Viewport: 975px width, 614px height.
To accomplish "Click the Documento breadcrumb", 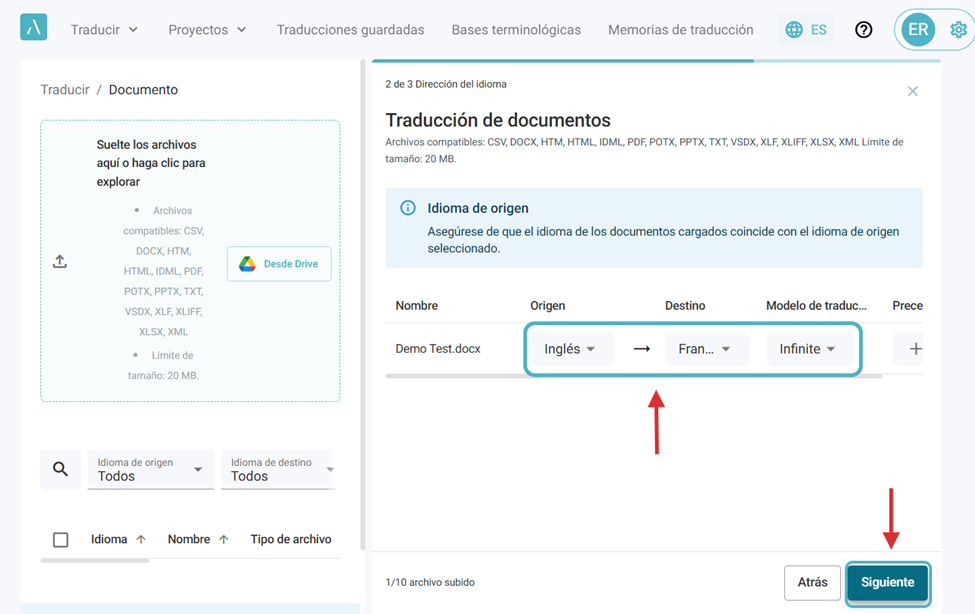I will click(x=143, y=90).
